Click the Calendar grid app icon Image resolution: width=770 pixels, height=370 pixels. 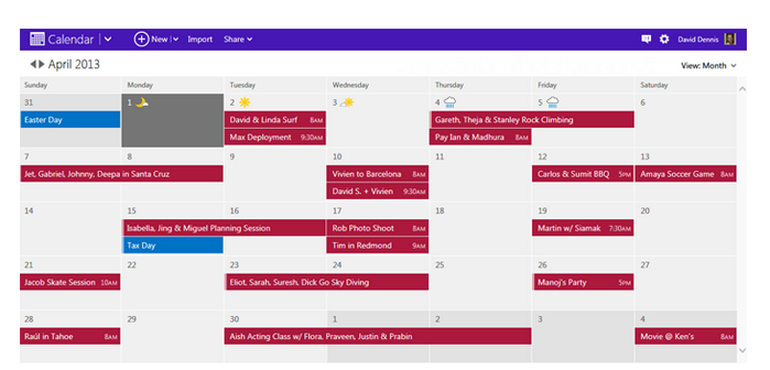[37, 39]
